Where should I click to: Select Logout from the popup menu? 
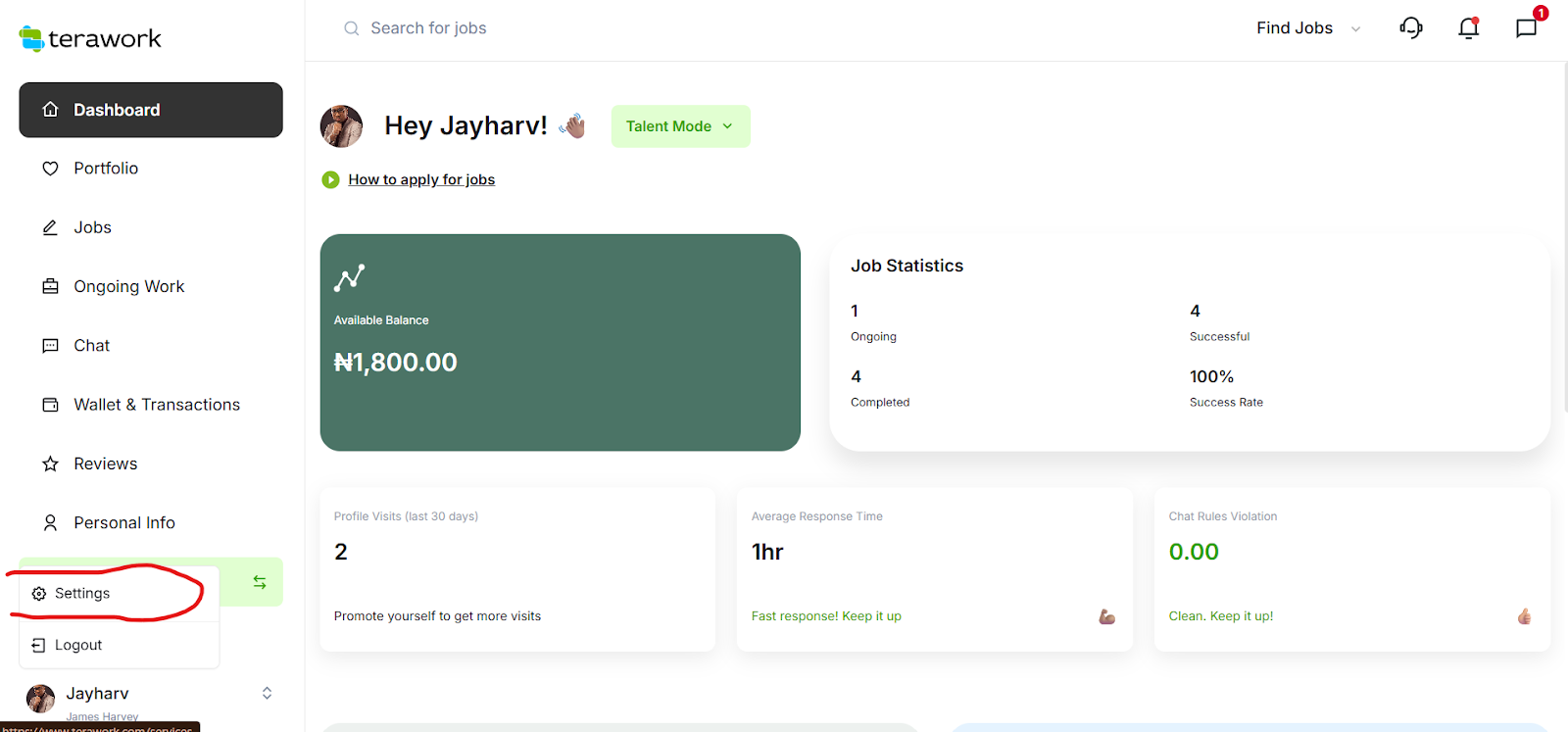coord(78,645)
